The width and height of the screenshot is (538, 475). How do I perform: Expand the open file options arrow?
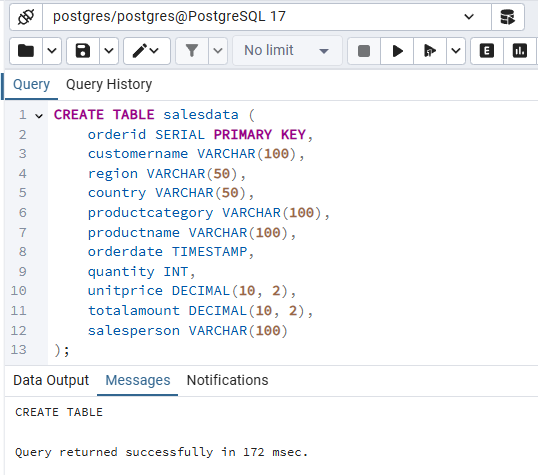click(x=52, y=51)
